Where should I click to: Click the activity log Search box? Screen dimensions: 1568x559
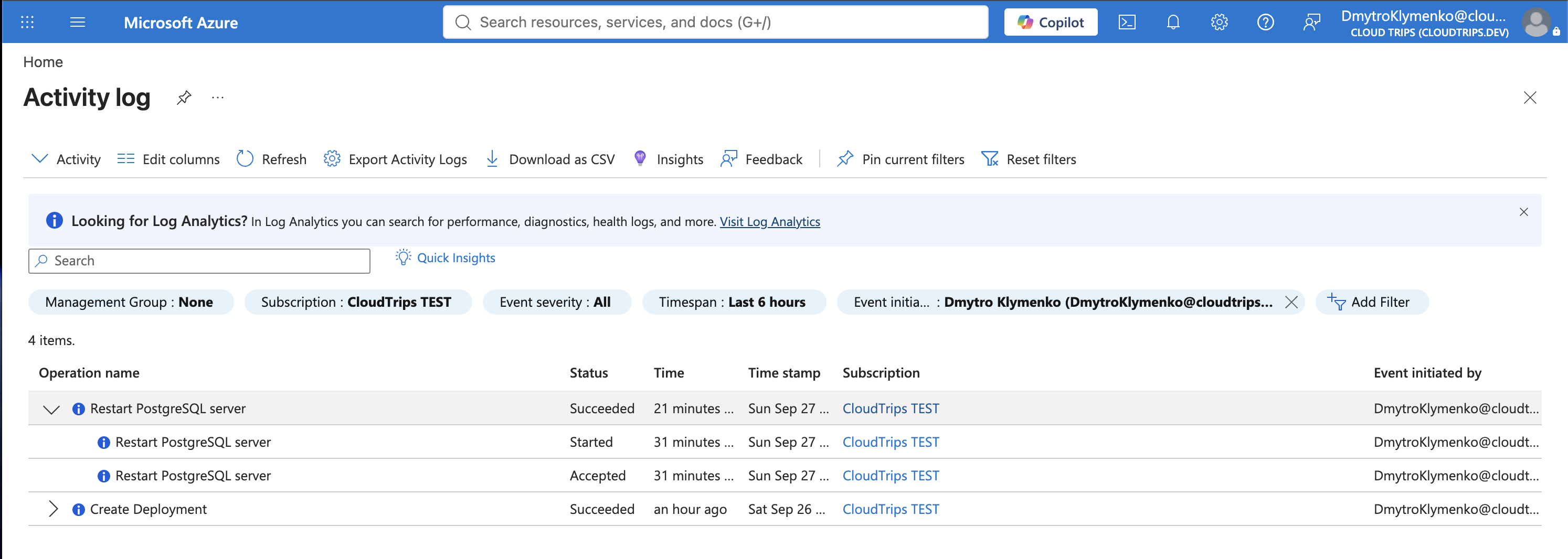(x=199, y=261)
